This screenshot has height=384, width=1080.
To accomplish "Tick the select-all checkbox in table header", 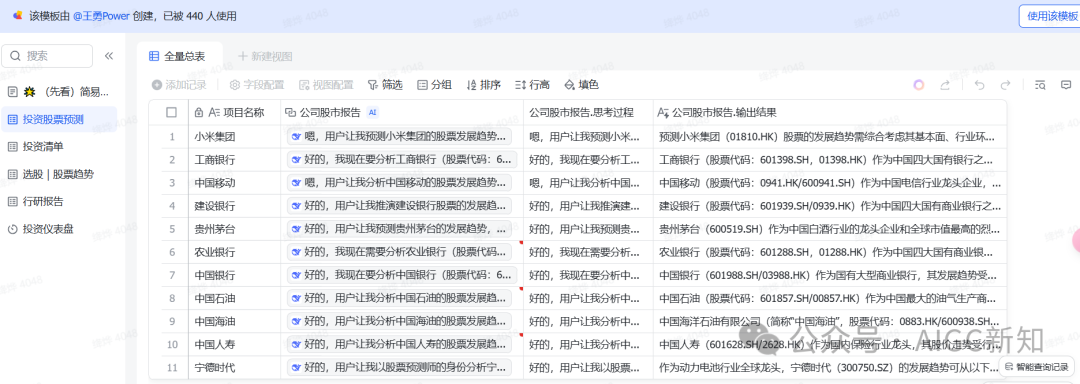I will tap(172, 112).
